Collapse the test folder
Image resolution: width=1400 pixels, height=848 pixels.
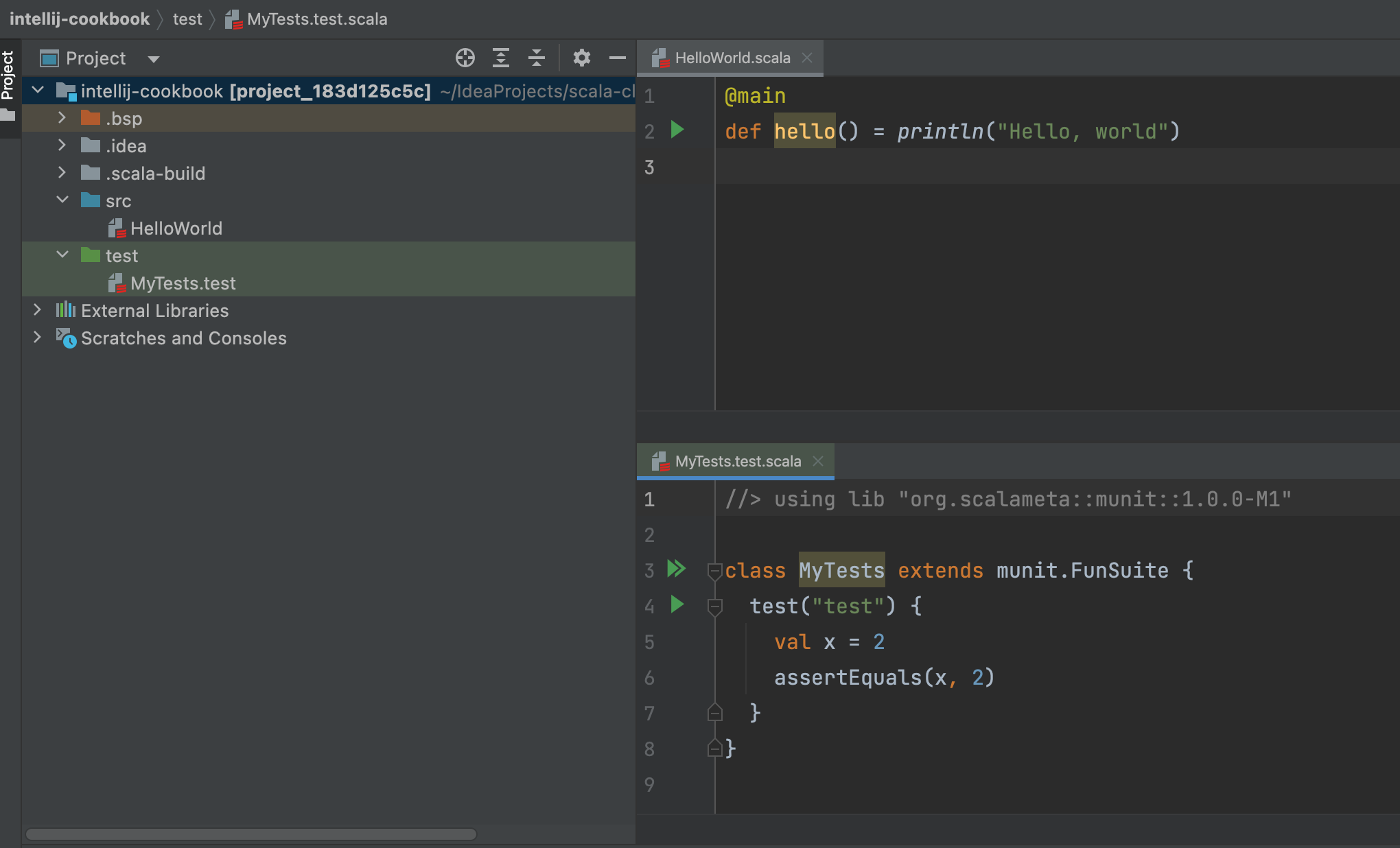click(x=62, y=255)
